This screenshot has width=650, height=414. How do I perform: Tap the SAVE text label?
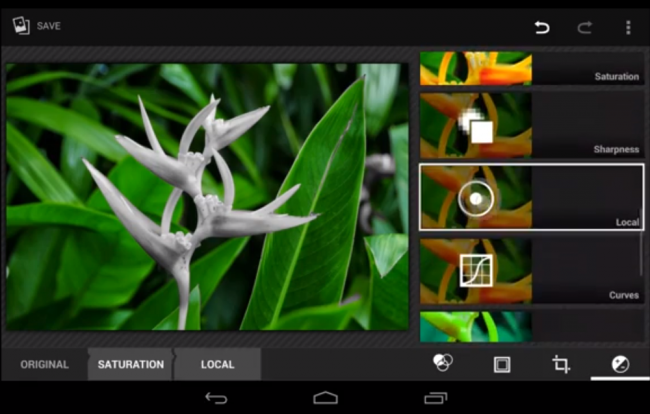point(49,26)
